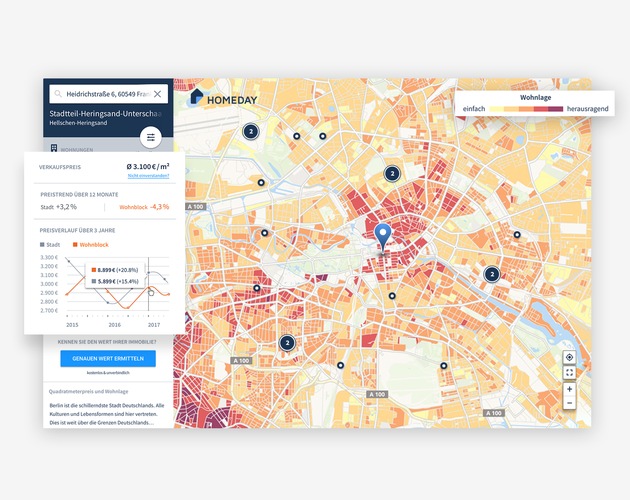Image resolution: width=630 pixels, height=500 pixels.
Task: Click the Wohnblock '-4,3 %' trend value
Action: tap(160, 207)
